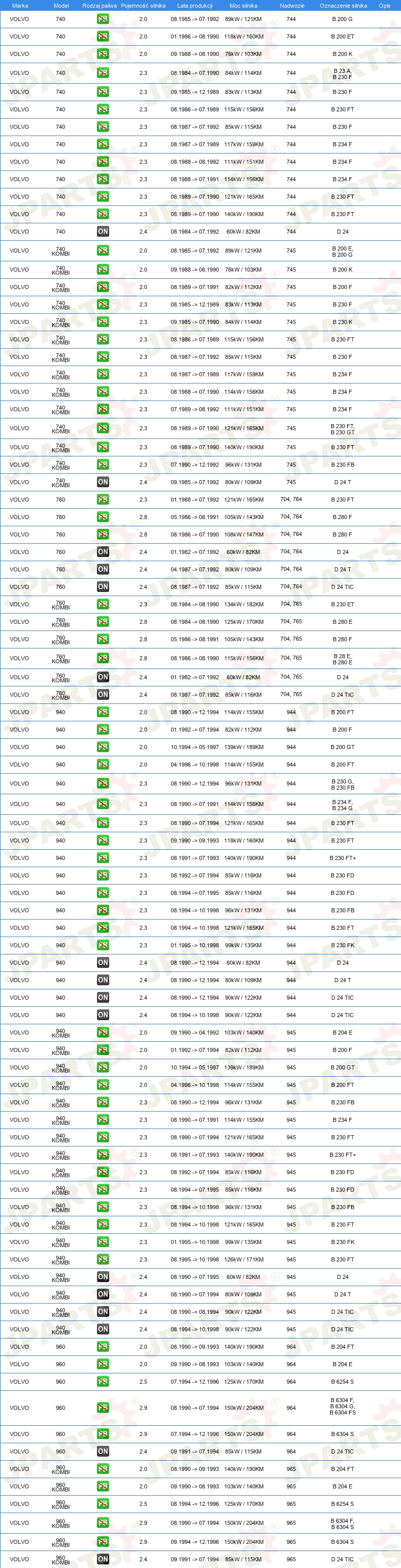The image size is (401, 1568).
Task: Select ON icon in 760 sedan D 24 TIC row
Action: pyautogui.click(x=103, y=587)
